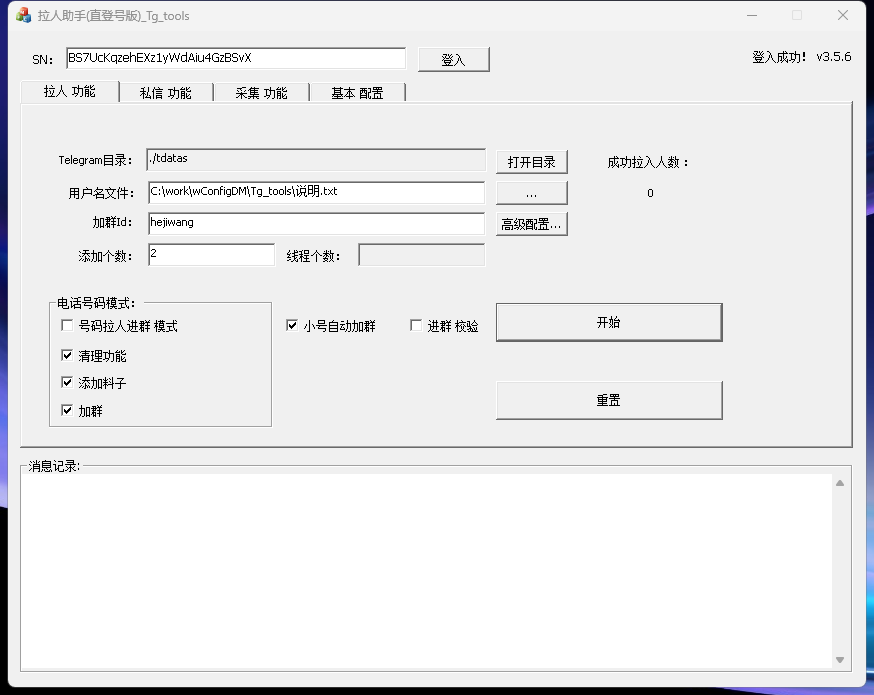This screenshot has height=695, width=874.
Task: Uncheck the 清理功能 option
Action: [67, 354]
